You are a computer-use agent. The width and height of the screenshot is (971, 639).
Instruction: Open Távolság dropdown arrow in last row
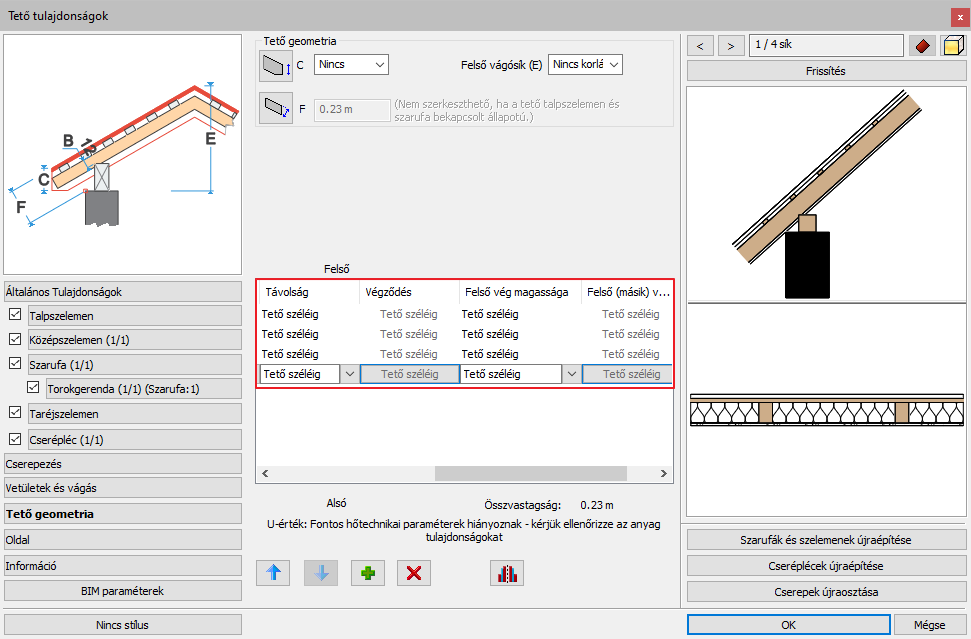point(350,374)
